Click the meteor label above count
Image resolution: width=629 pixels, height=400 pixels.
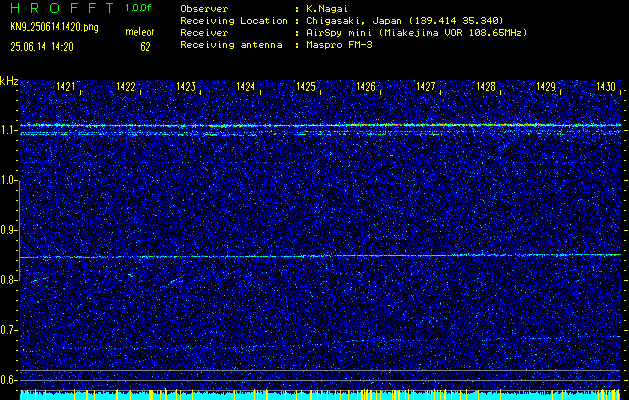click(x=140, y=32)
